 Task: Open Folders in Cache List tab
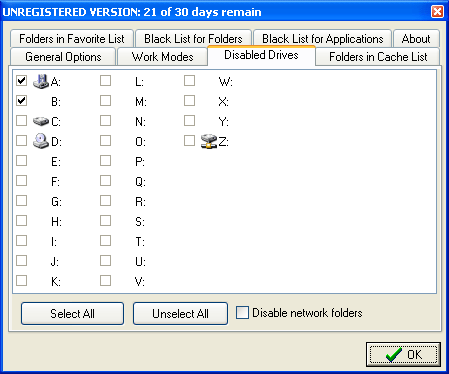click(378, 57)
